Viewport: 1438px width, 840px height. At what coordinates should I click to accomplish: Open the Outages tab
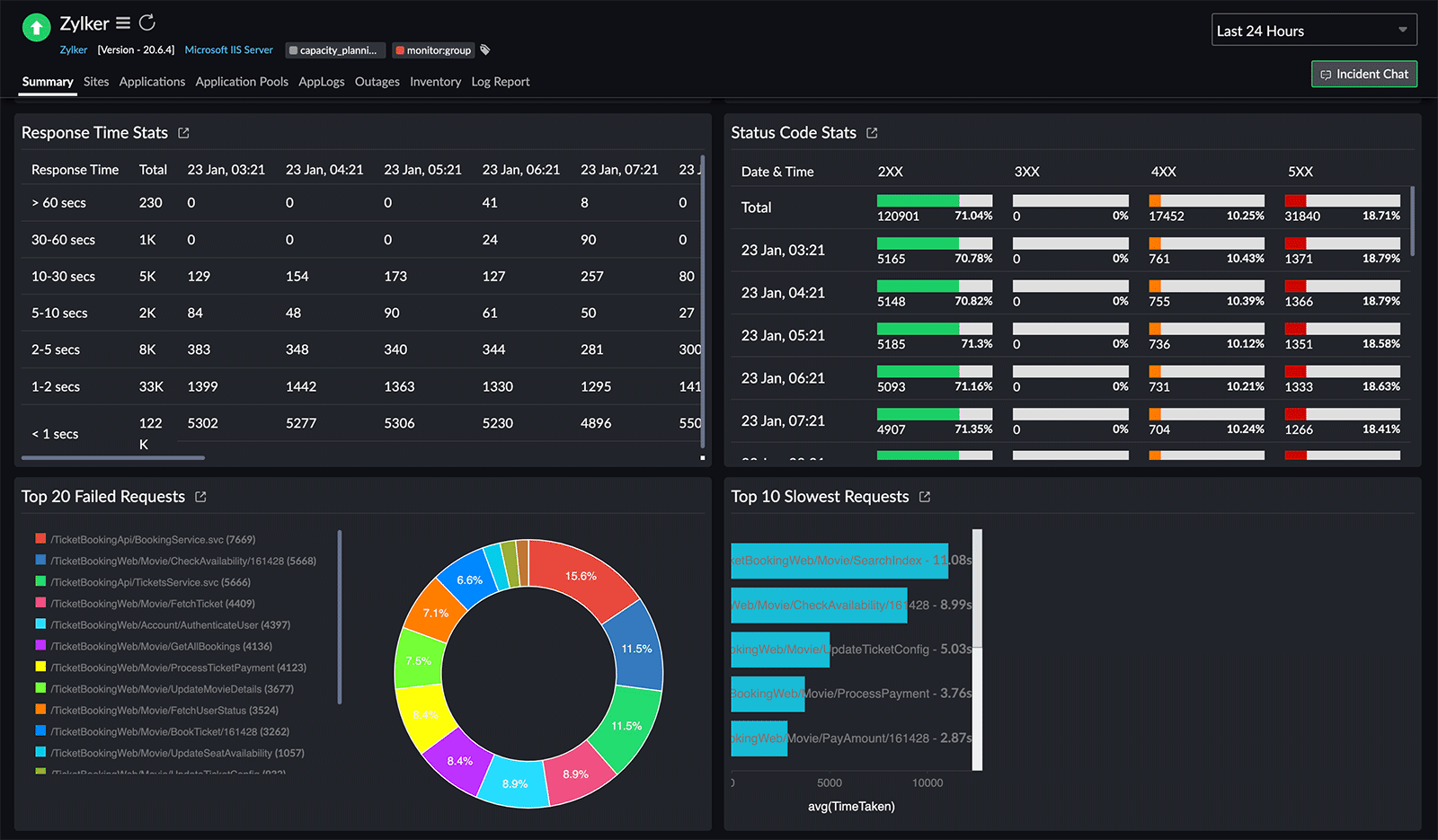[x=377, y=82]
